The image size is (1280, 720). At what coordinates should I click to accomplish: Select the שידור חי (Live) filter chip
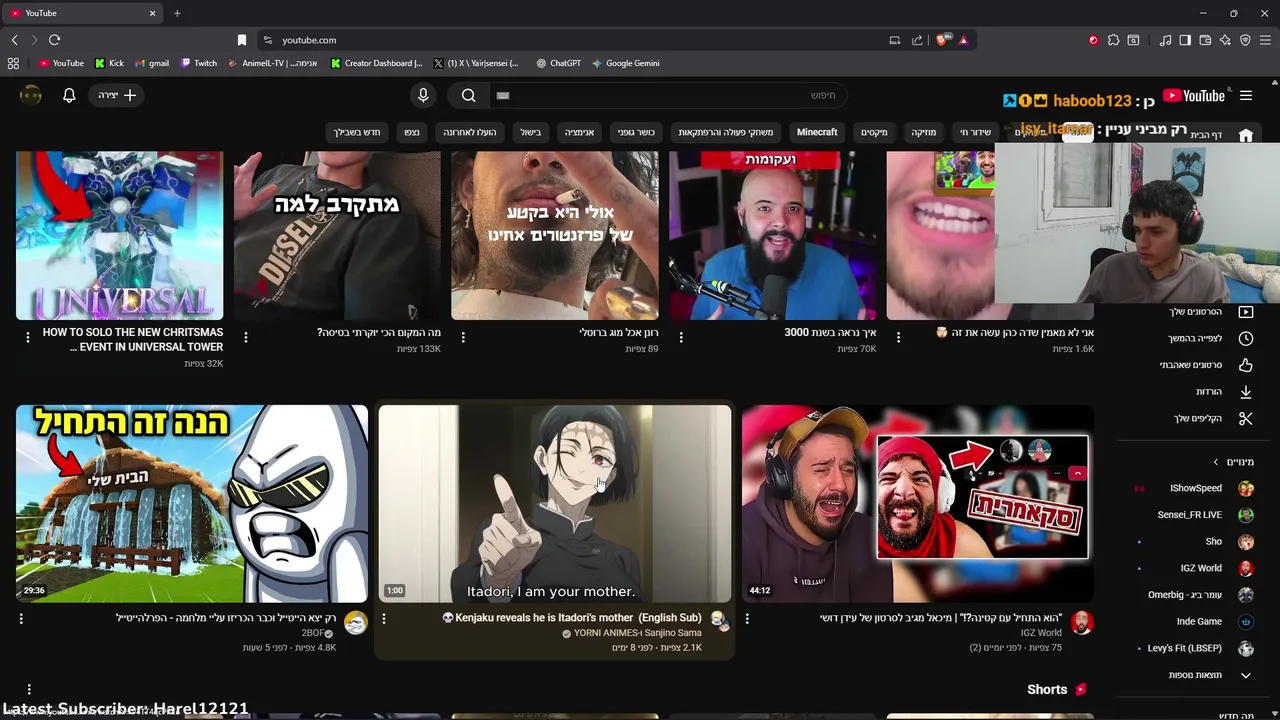(x=975, y=132)
